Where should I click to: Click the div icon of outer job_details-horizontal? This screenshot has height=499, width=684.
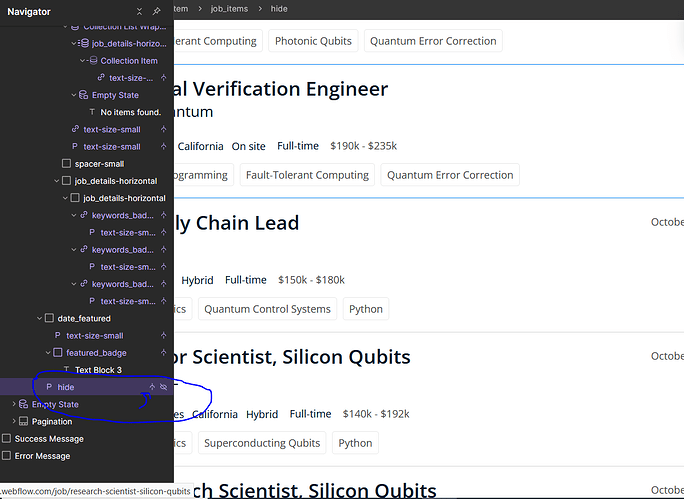[66, 181]
